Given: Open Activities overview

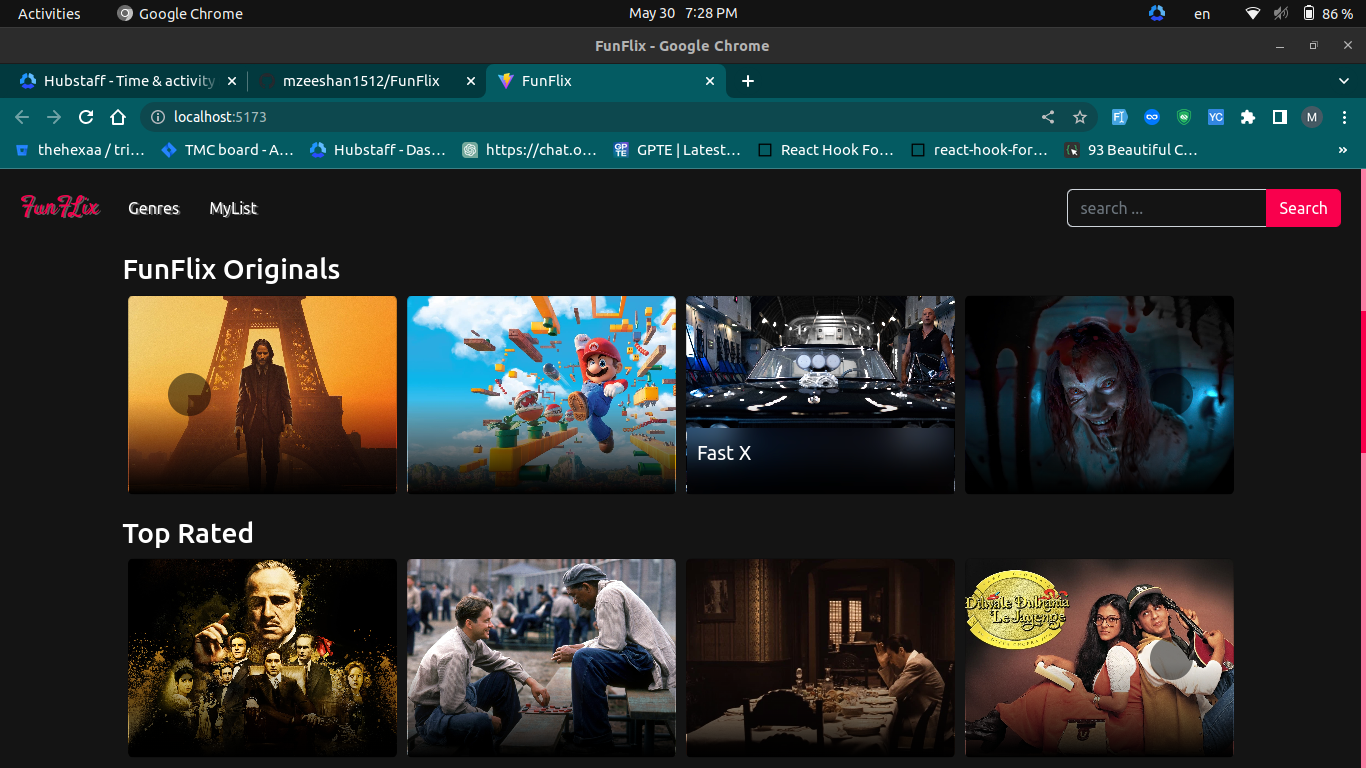Looking at the screenshot, I should tap(49, 13).
